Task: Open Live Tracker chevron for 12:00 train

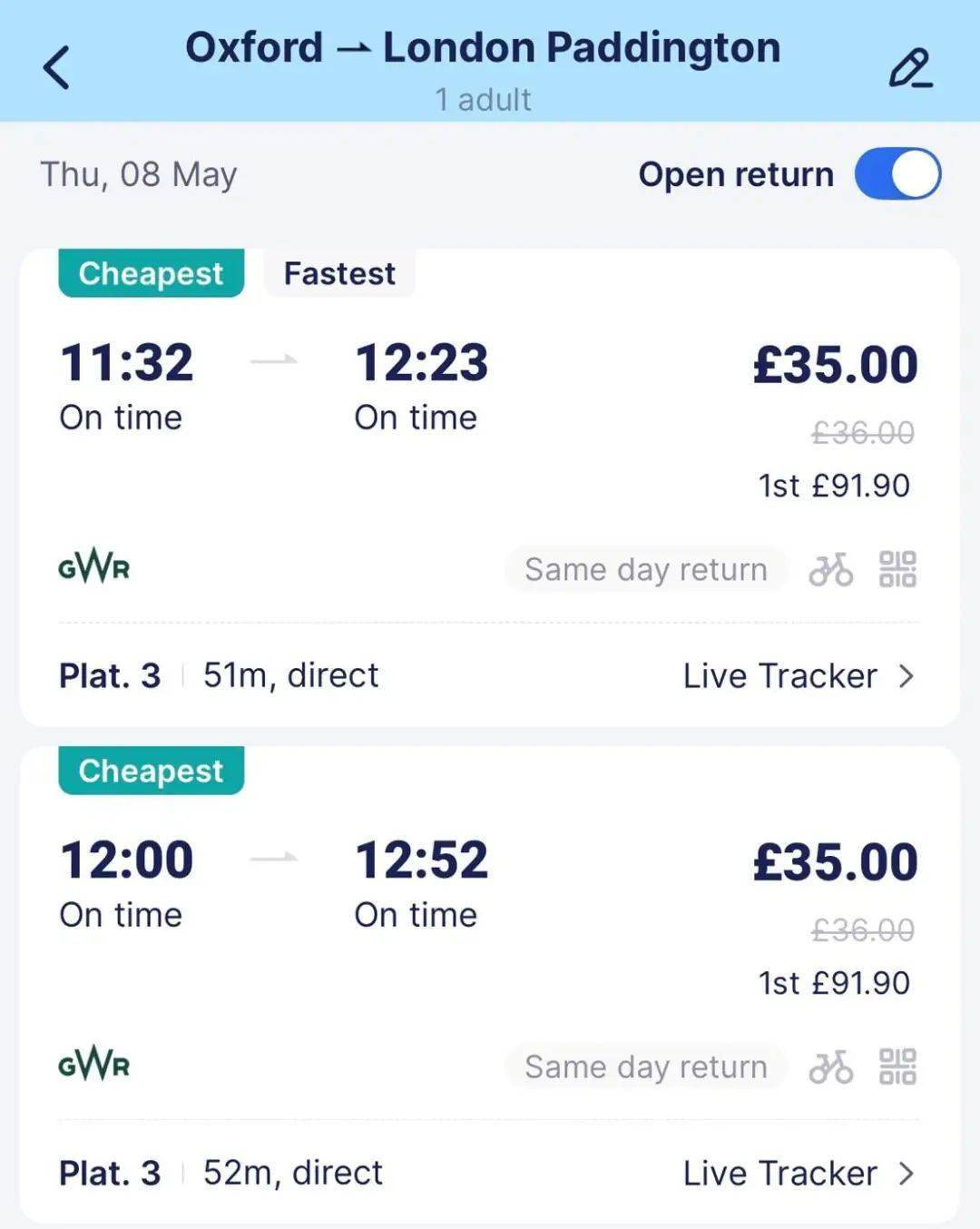Action: point(906,1174)
